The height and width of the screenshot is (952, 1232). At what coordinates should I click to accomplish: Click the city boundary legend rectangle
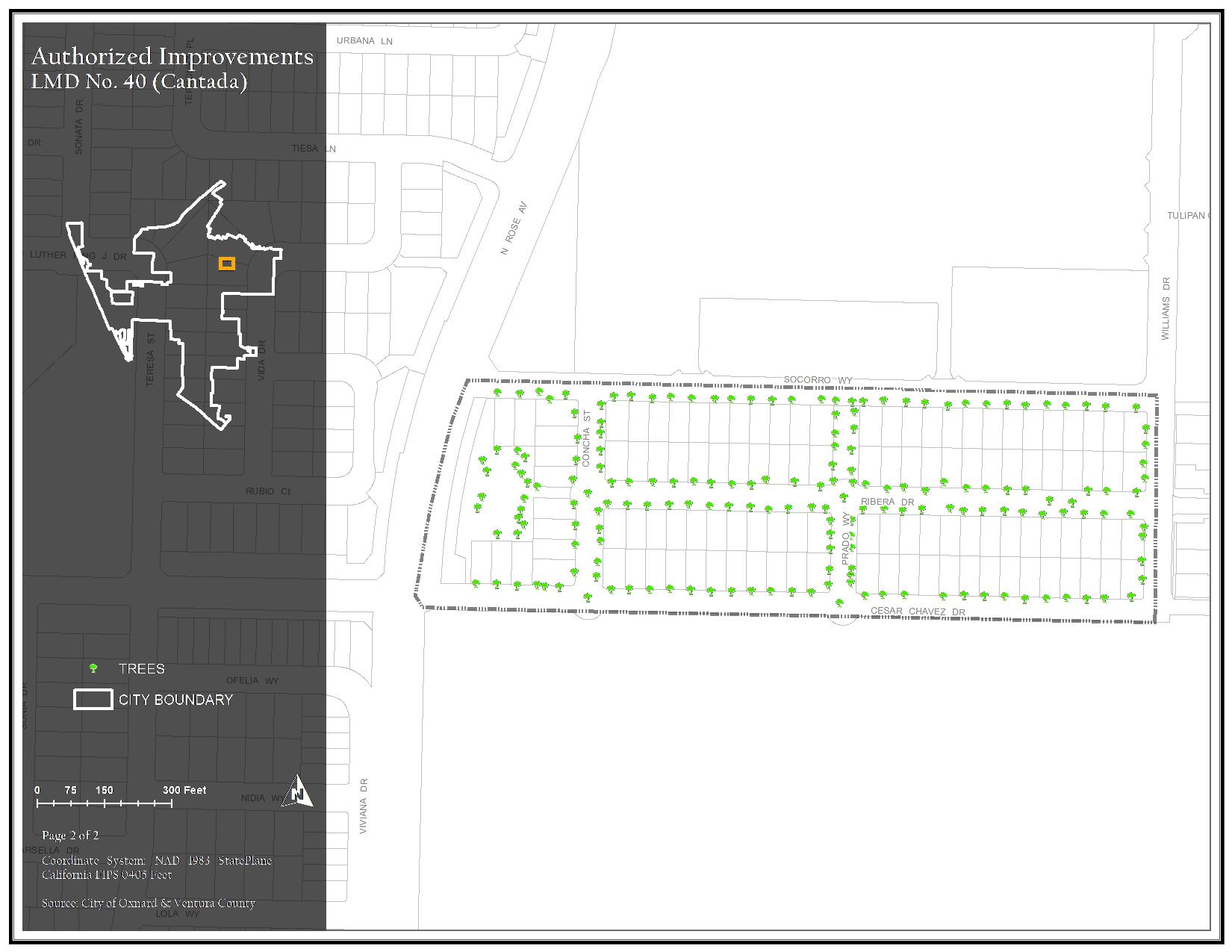coord(93,699)
